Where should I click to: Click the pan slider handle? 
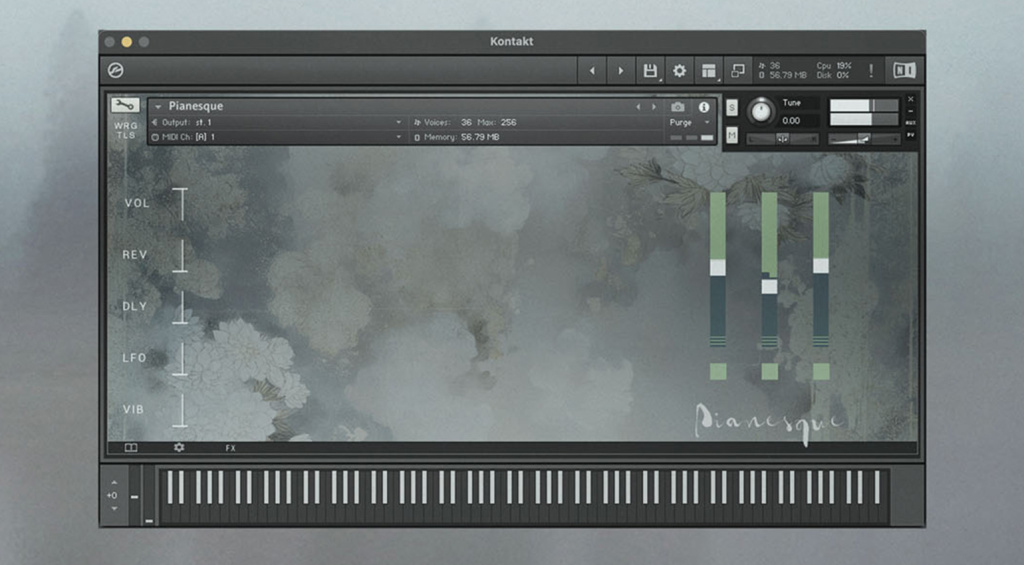(782, 139)
